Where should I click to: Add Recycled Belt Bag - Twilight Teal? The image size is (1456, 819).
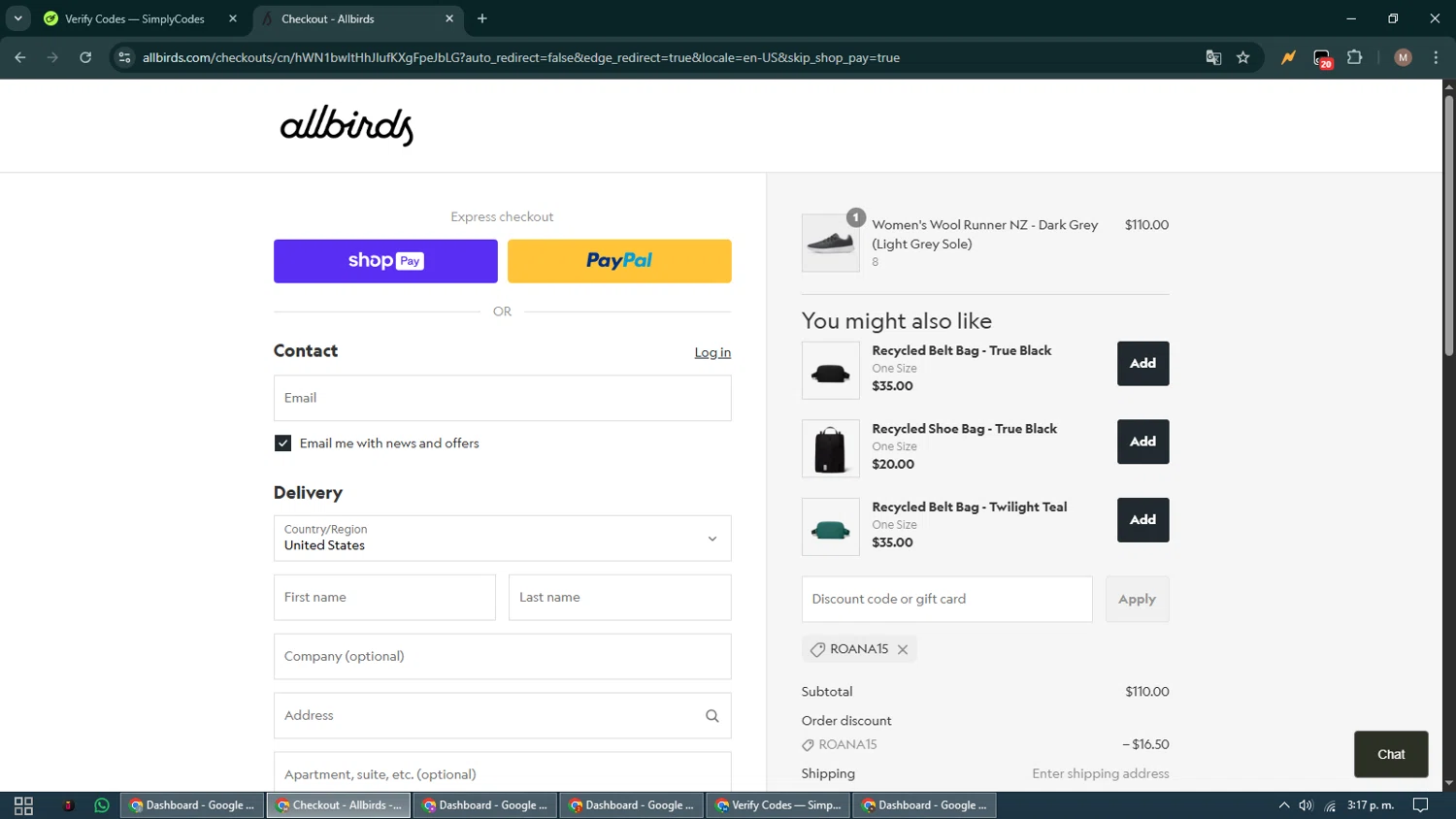coord(1142,520)
